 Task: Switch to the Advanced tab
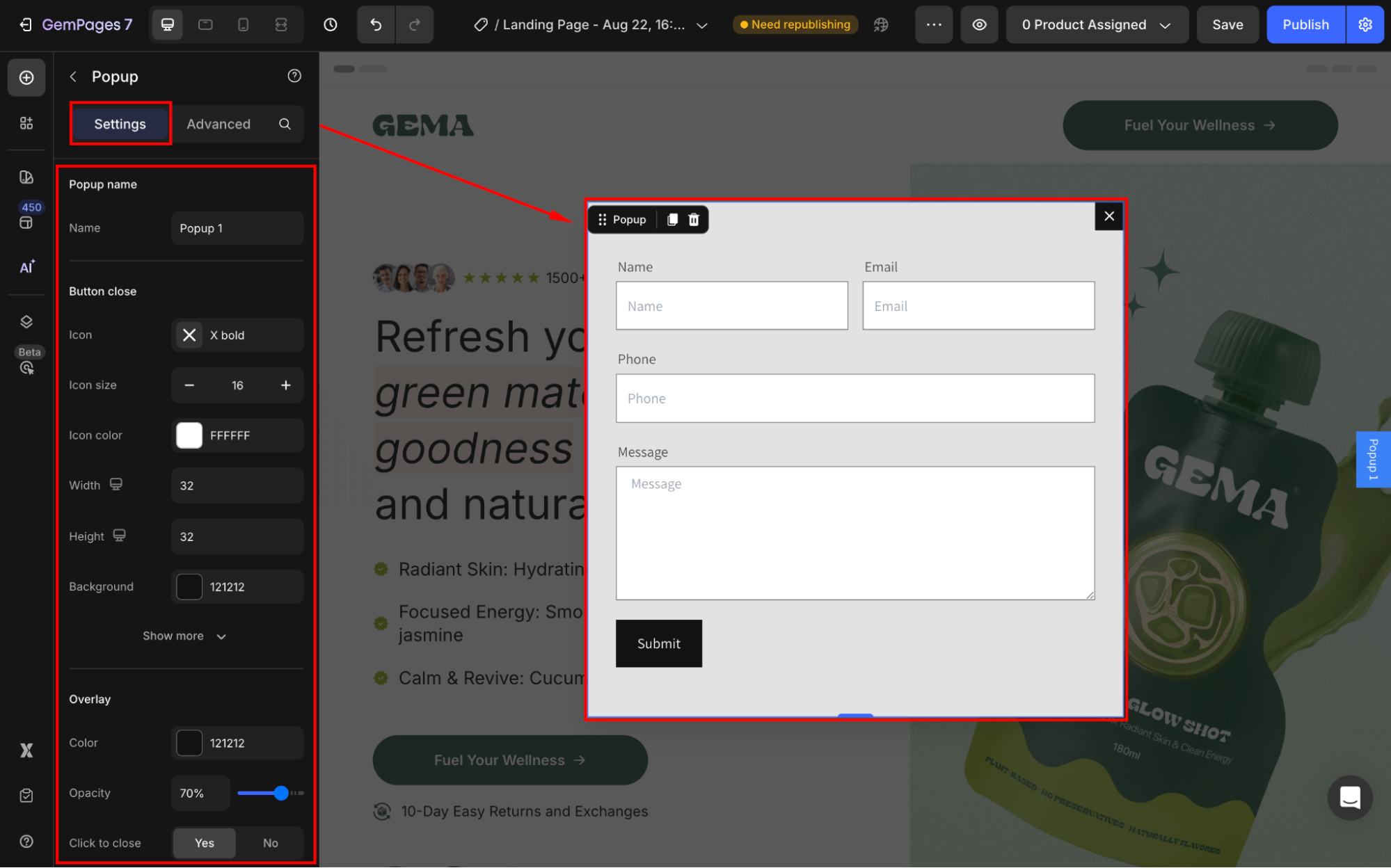point(218,124)
